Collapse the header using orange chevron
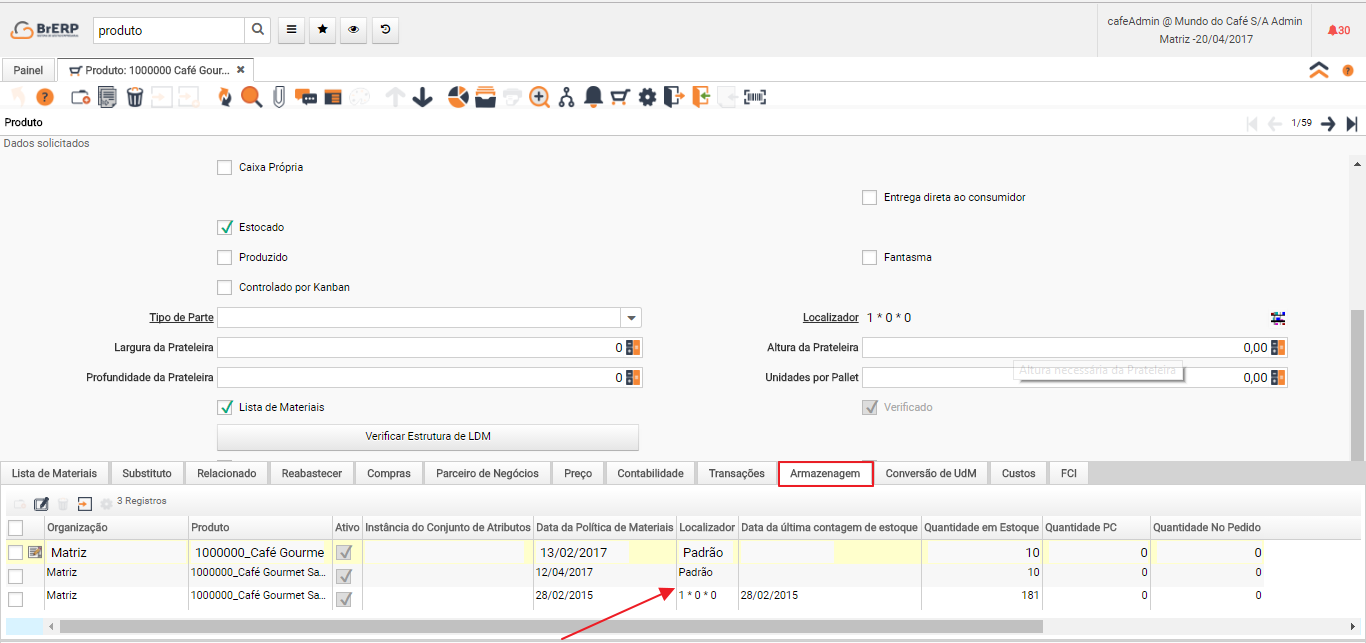This screenshot has height=643, width=1366. (x=1319, y=70)
